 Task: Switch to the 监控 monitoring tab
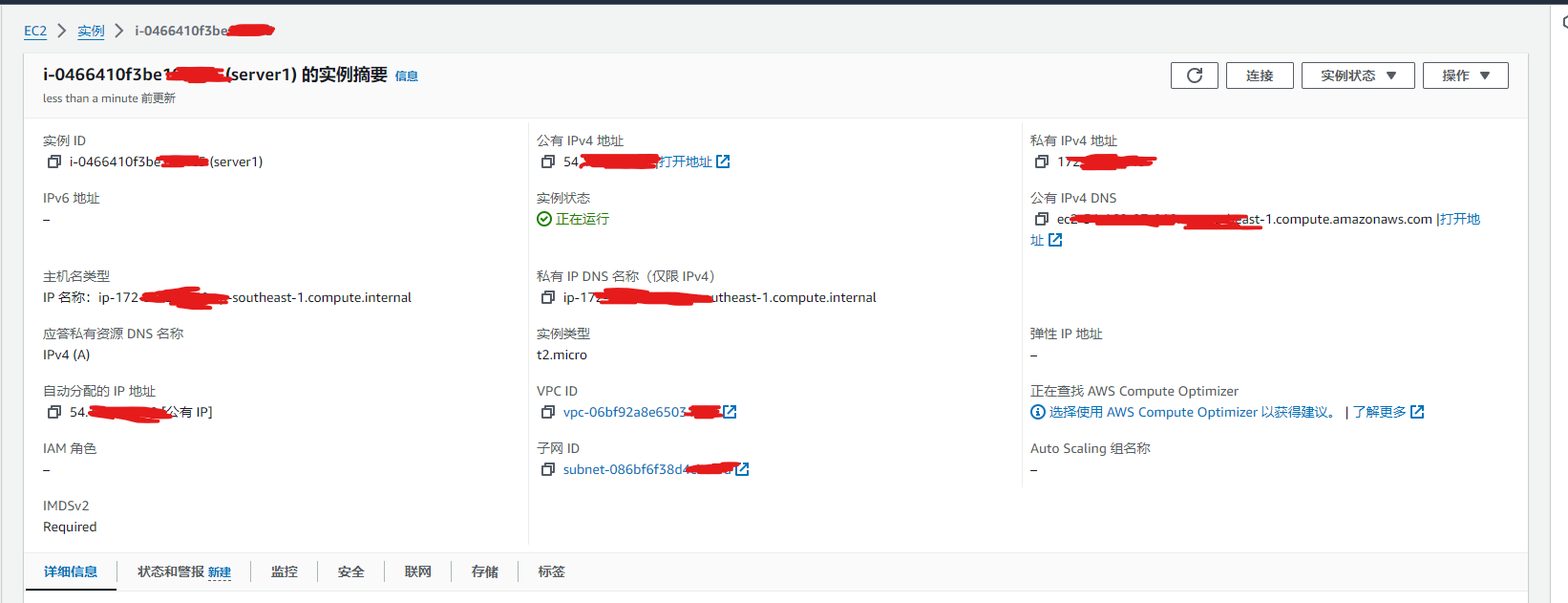pos(284,571)
